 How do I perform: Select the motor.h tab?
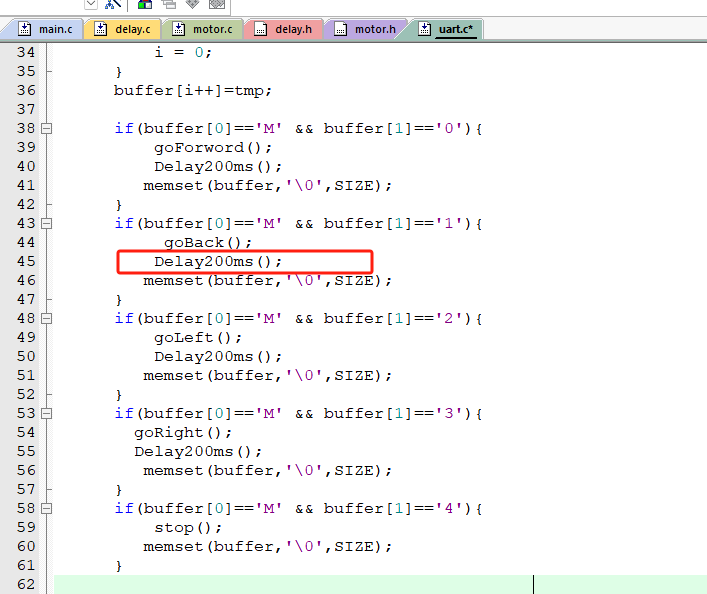tap(365, 29)
